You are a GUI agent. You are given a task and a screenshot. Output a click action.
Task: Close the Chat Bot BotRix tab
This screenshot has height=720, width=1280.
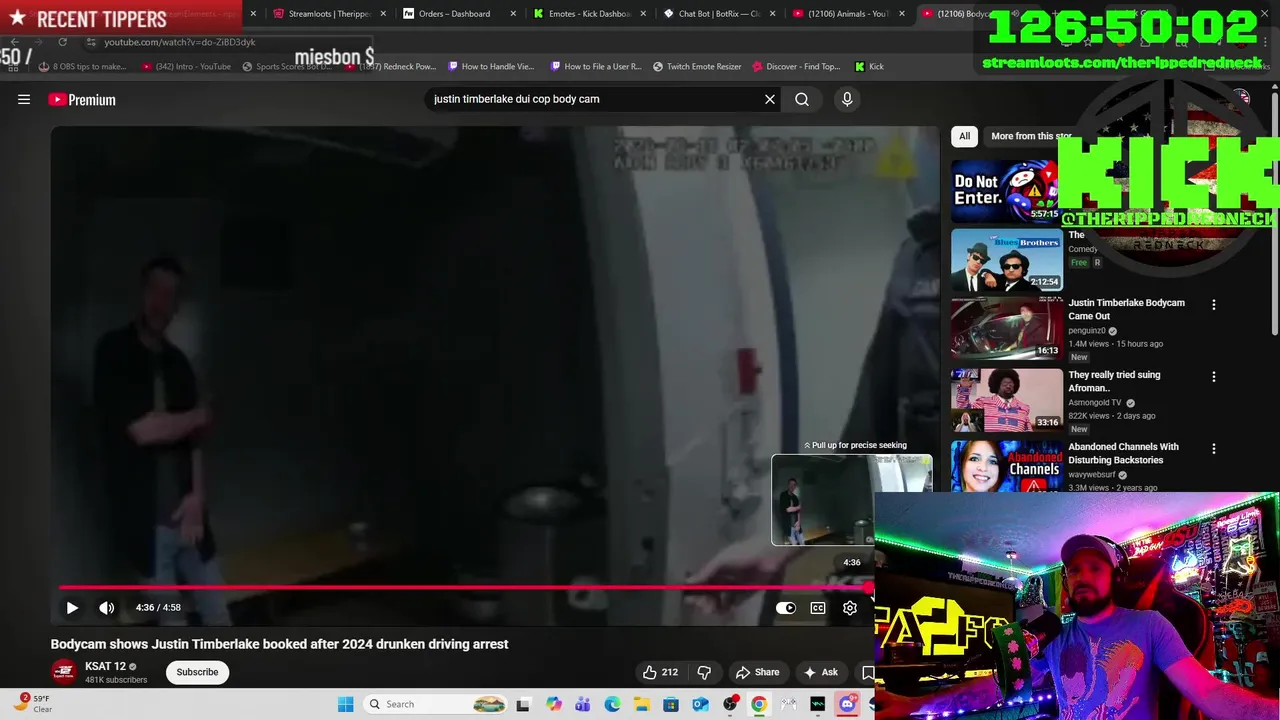(774, 14)
